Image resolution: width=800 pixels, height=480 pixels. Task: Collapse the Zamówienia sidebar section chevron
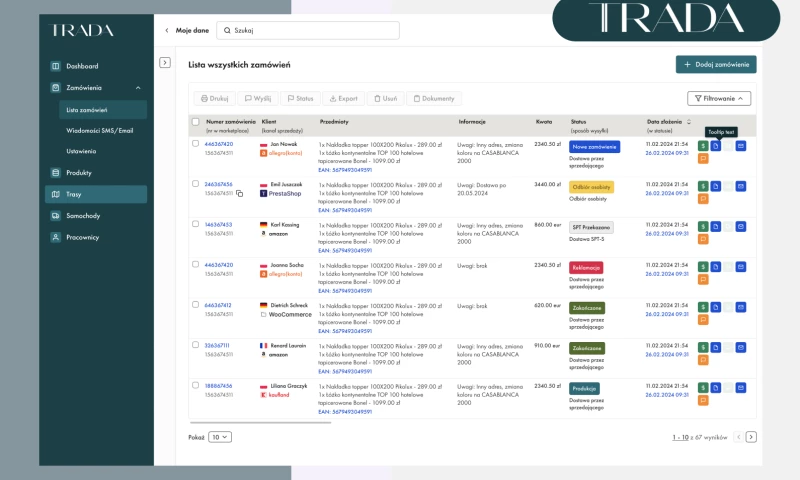tap(138, 88)
